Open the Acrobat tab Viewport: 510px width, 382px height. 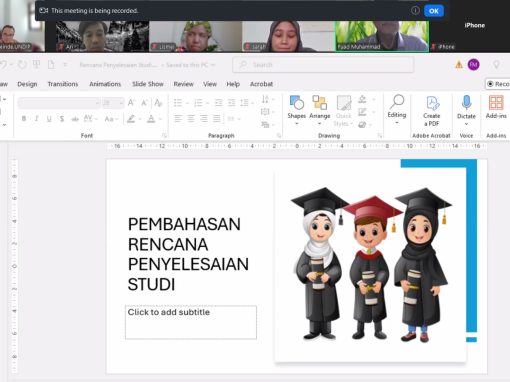(x=261, y=84)
